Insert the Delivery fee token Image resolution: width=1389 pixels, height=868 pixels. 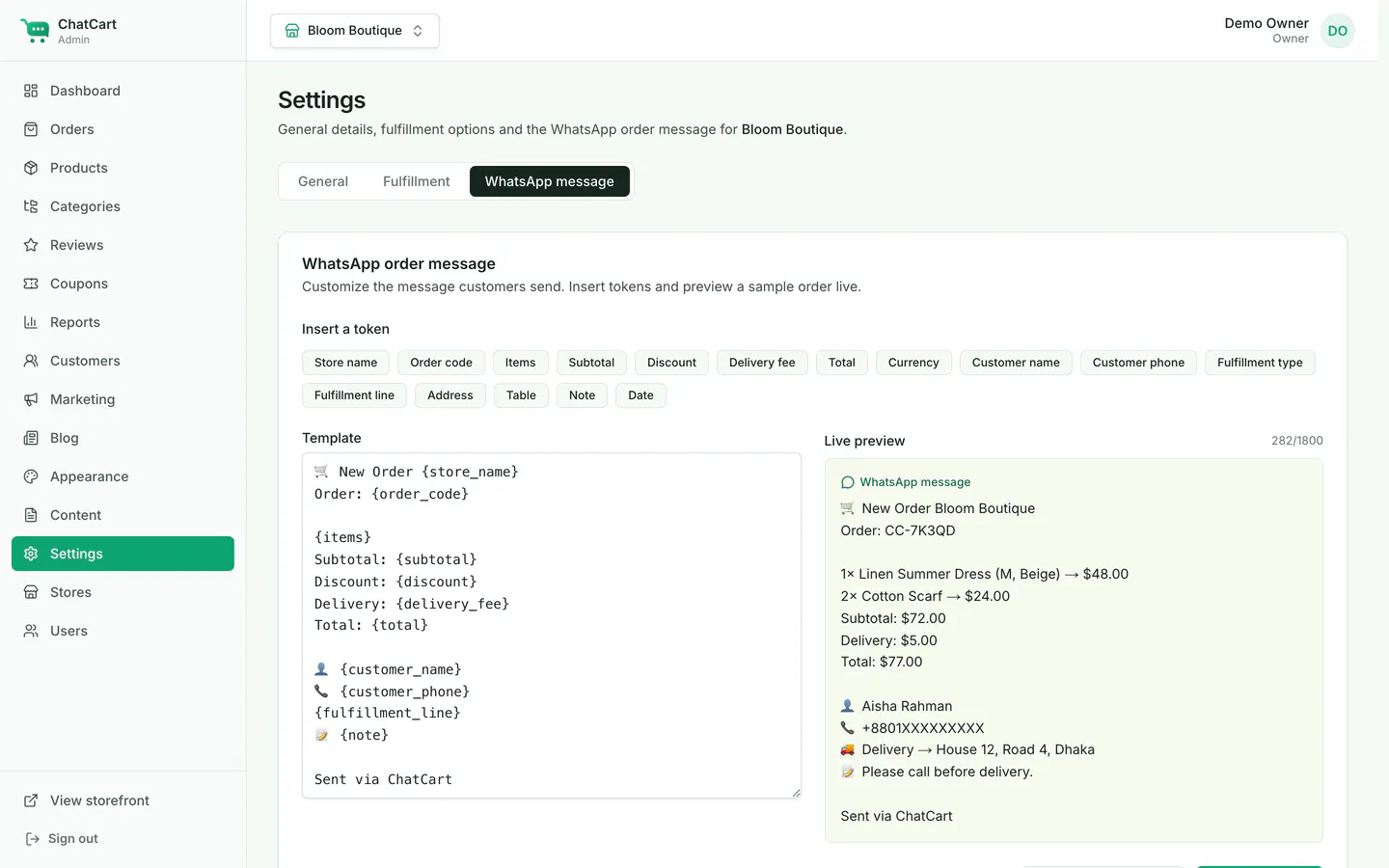(x=762, y=363)
